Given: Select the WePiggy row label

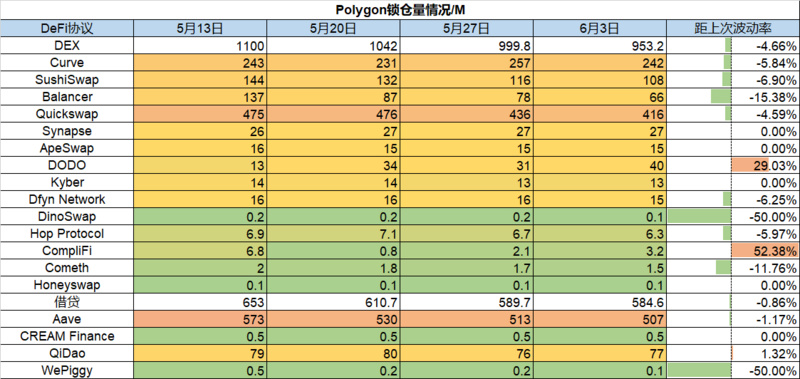Looking at the screenshot, I should pyautogui.click(x=67, y=370).
